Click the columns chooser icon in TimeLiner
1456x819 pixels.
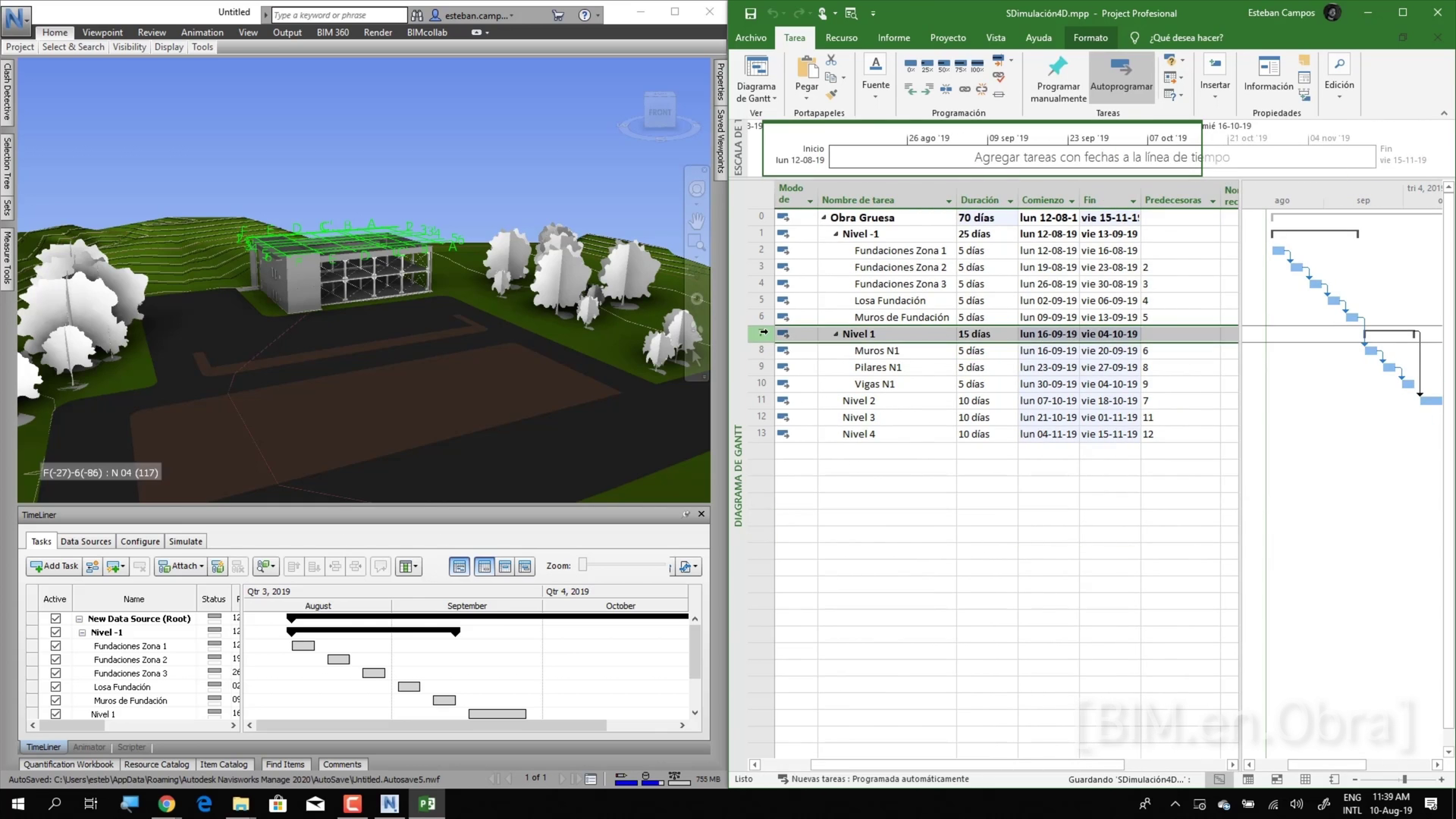408,566
